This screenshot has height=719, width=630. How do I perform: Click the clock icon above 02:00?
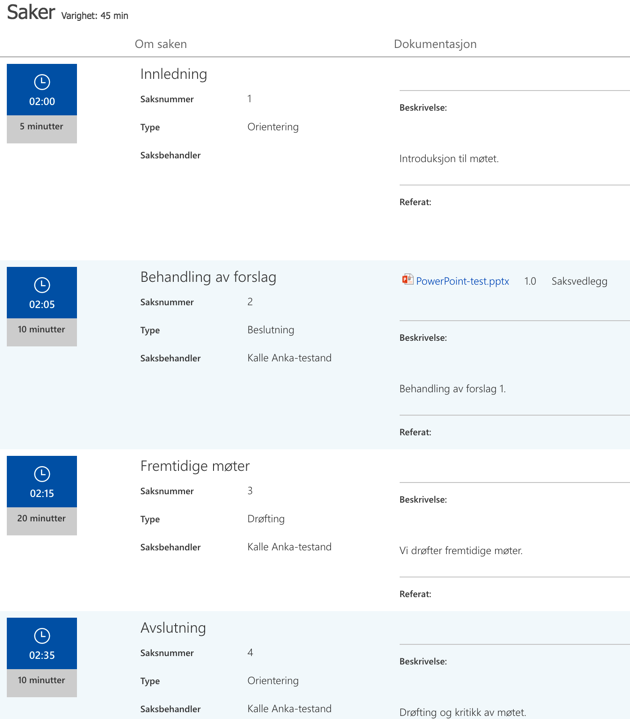[x=42, y=82]
